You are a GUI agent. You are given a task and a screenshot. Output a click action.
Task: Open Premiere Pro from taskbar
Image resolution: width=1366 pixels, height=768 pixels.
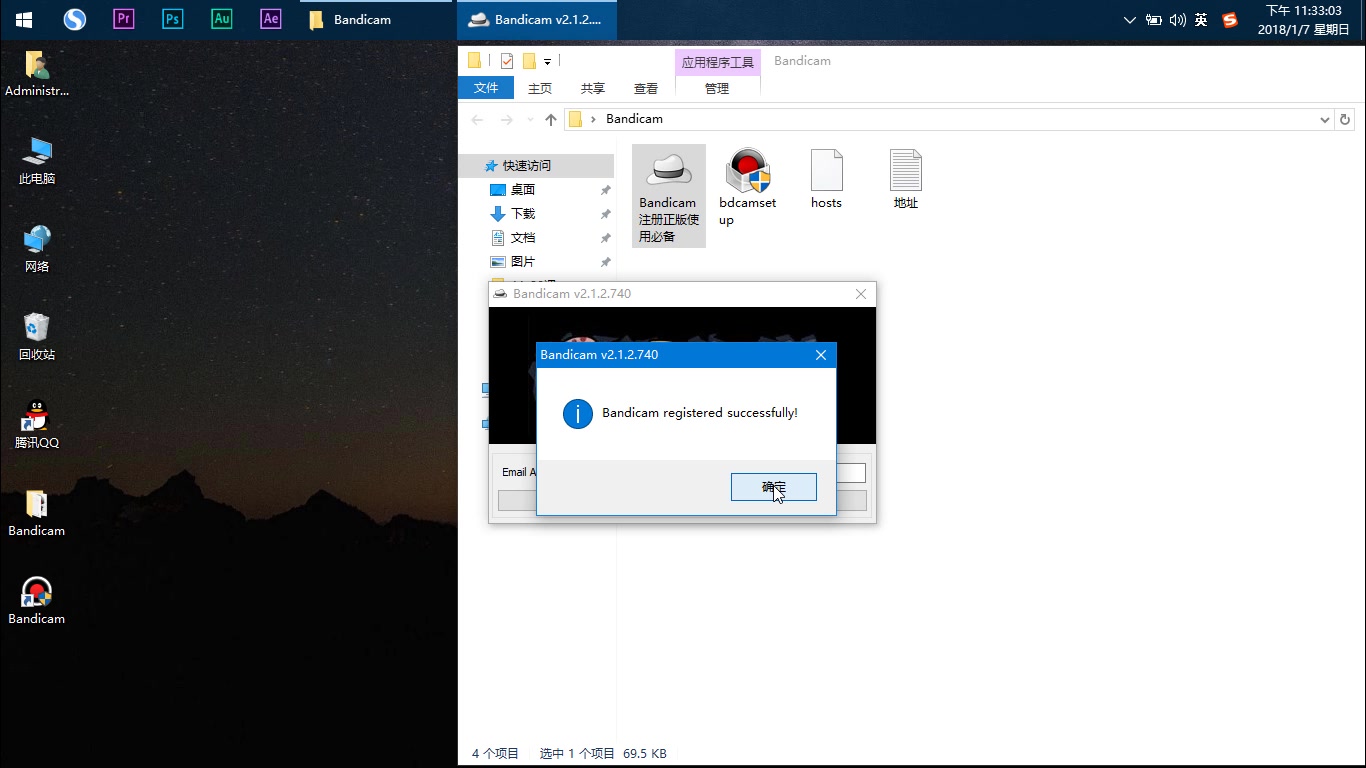click(123, 19)
